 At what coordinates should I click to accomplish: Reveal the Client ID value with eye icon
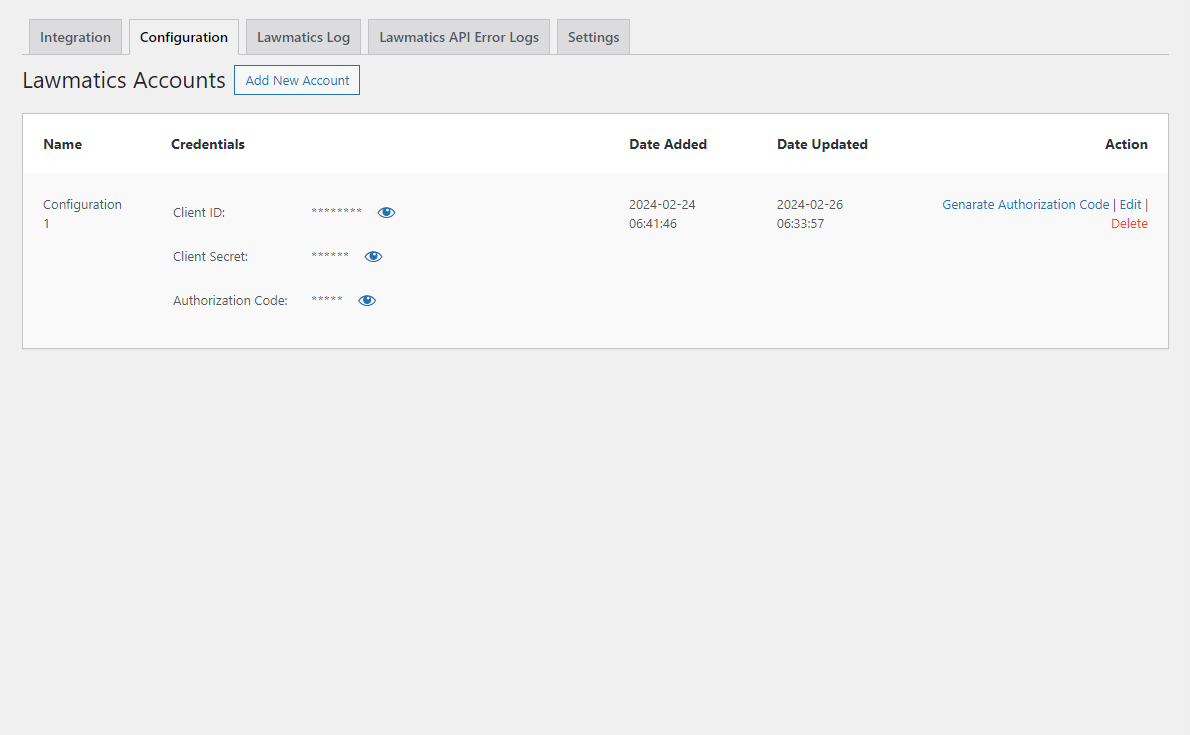[x=386, y=213]
